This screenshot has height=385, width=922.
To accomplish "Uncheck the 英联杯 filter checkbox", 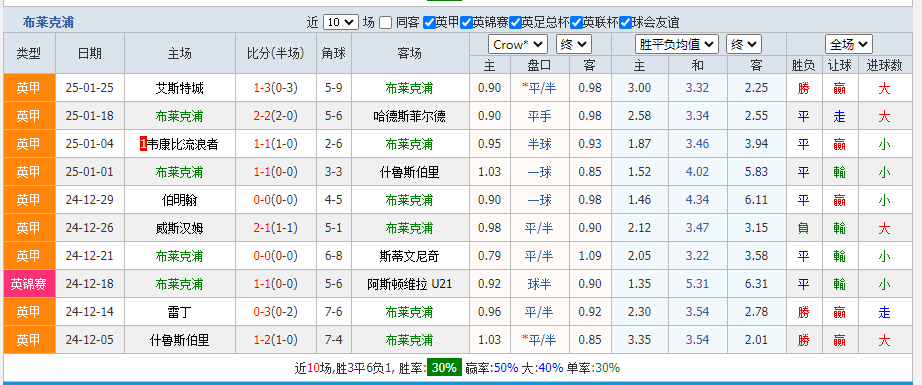I will (x=576, y=23).
